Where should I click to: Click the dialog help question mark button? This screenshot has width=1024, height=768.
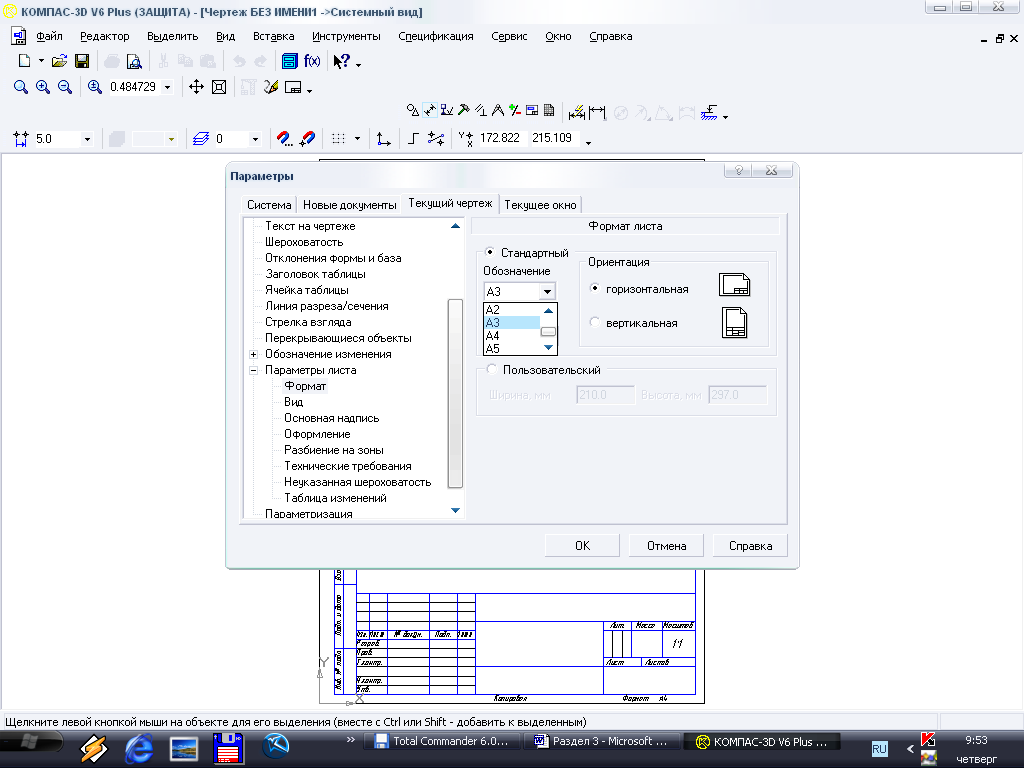(x=739, y=170)
